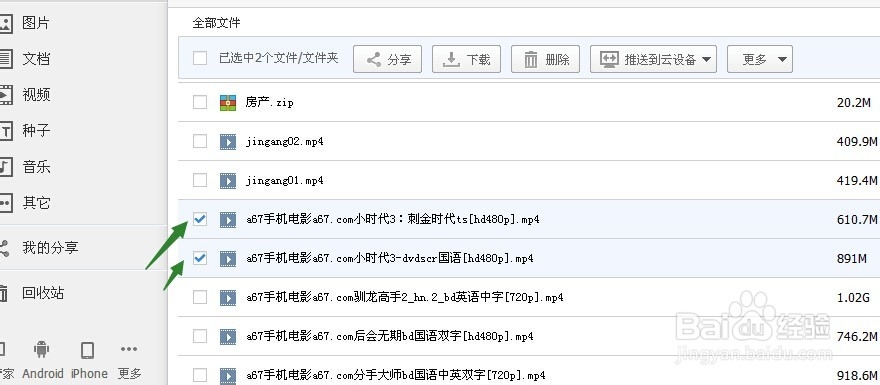The image size is (880, 385).
Task: Uncheck the 小时代3:刺金时代ts file checkbox
Action: pyautogui.click(x=200, y=219)
